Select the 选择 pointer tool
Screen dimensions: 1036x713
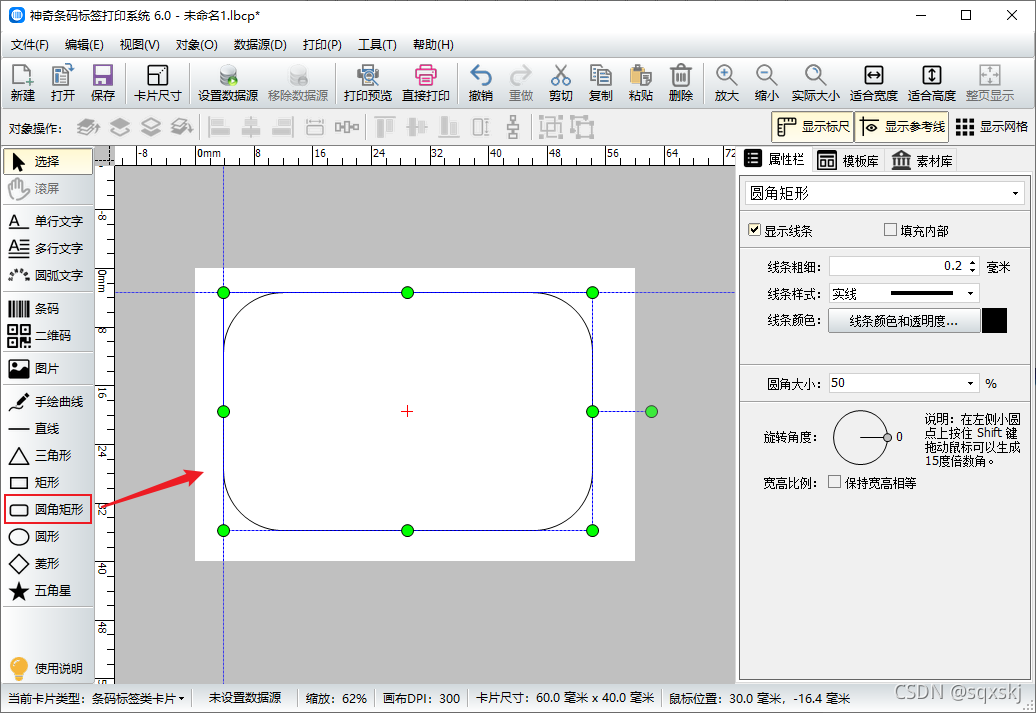point(48,161)
